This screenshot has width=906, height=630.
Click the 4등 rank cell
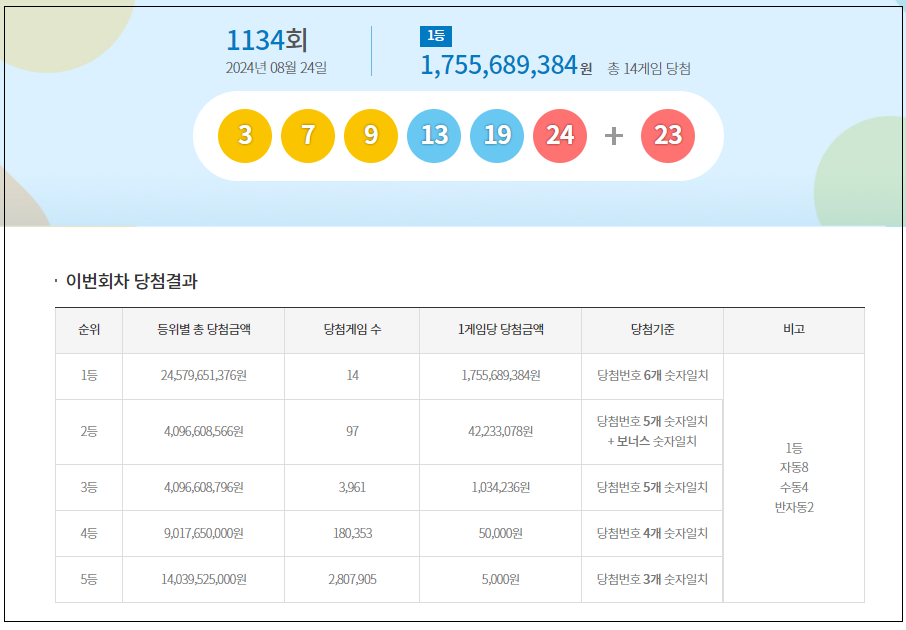[89, 533]
